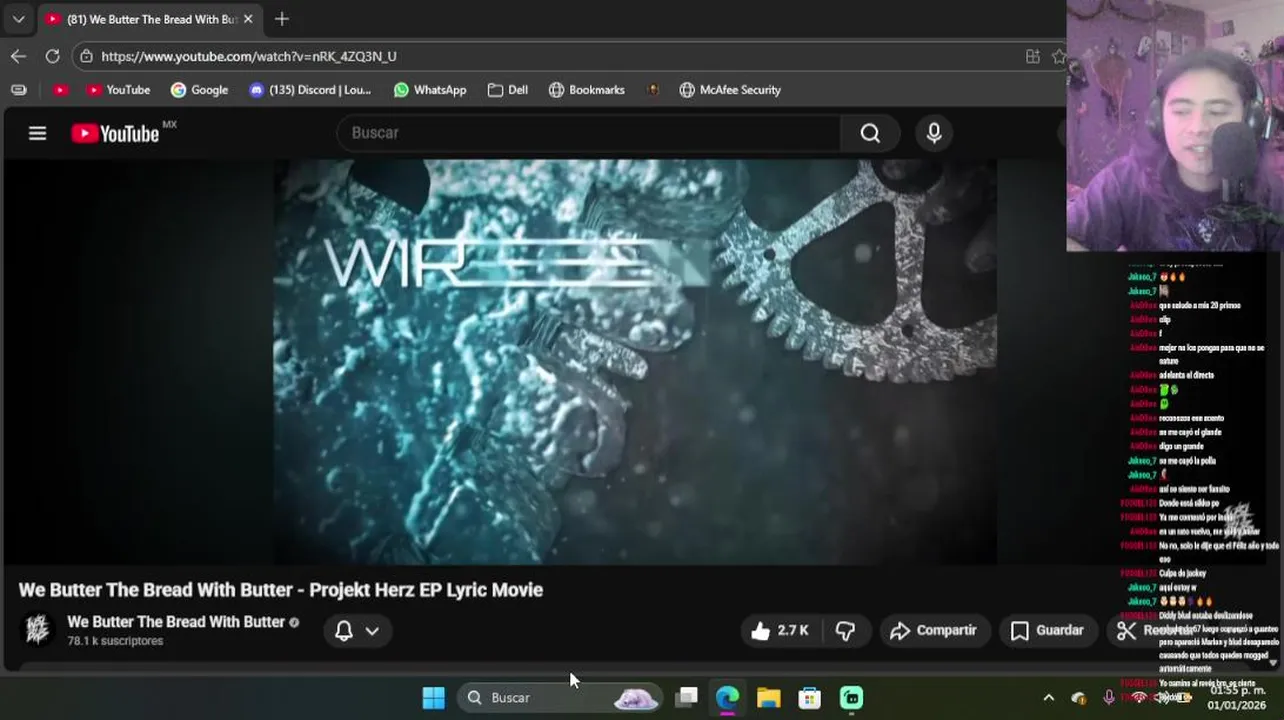Open Task View from the taskbar

[x=686, y=697]
